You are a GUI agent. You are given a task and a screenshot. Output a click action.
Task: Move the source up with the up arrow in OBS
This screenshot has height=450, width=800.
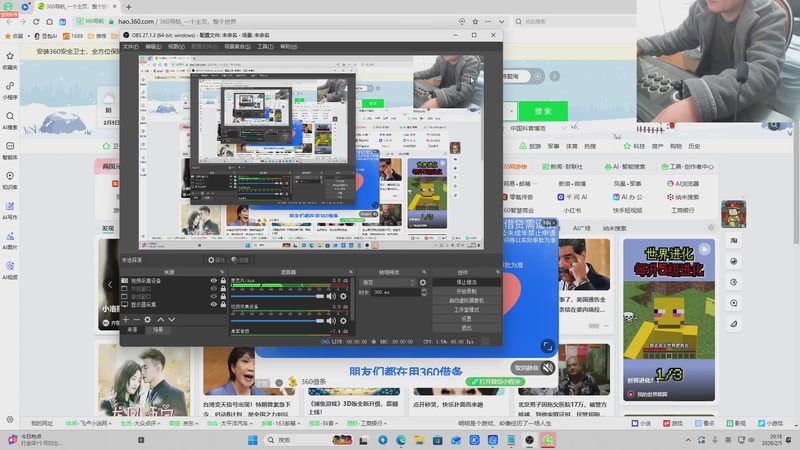pyautogui.click(x=161, y=319)
